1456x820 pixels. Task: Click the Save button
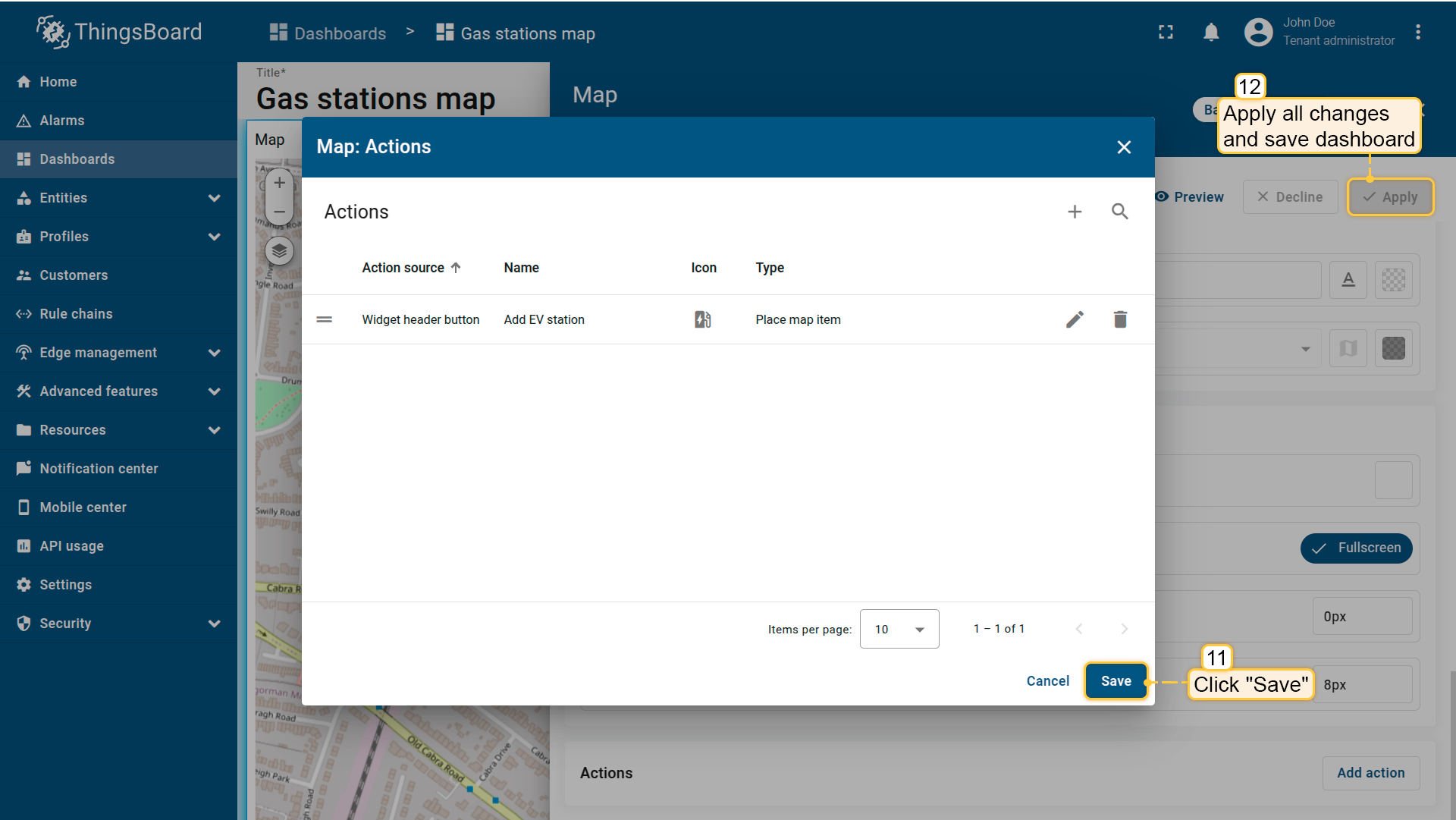(x=1116, y=681)
